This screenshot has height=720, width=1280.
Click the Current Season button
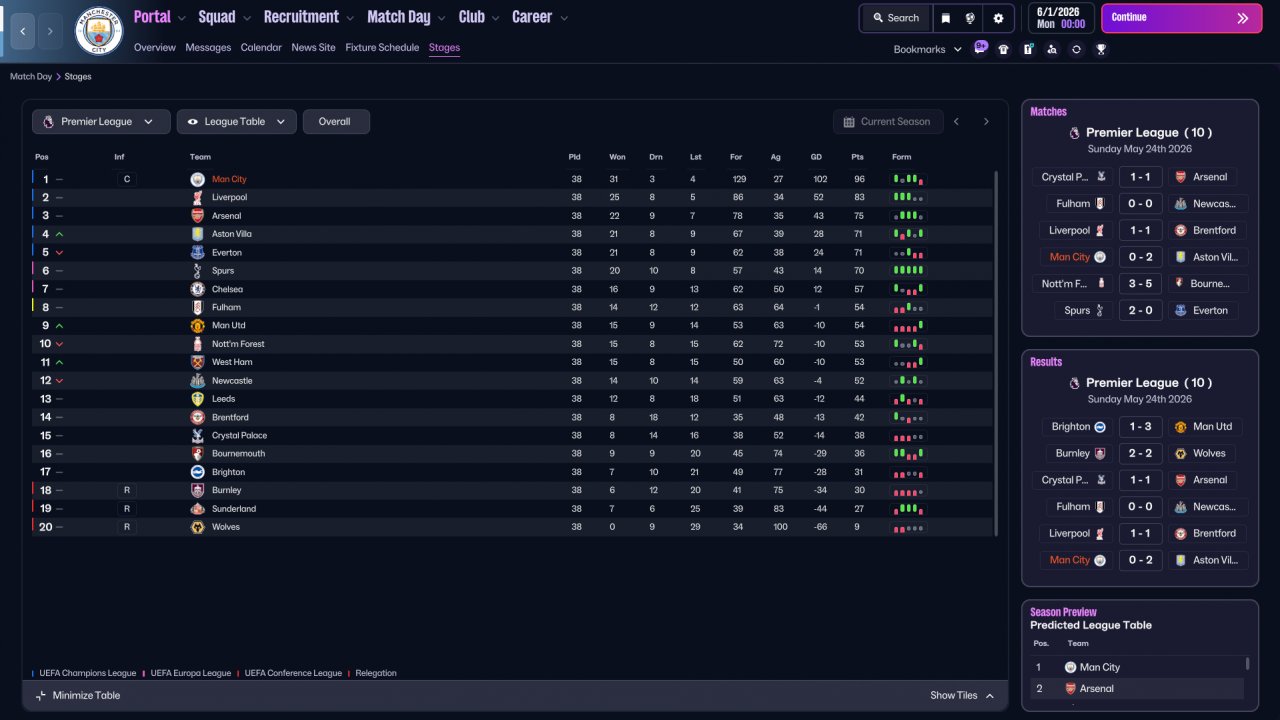(888, 122)
